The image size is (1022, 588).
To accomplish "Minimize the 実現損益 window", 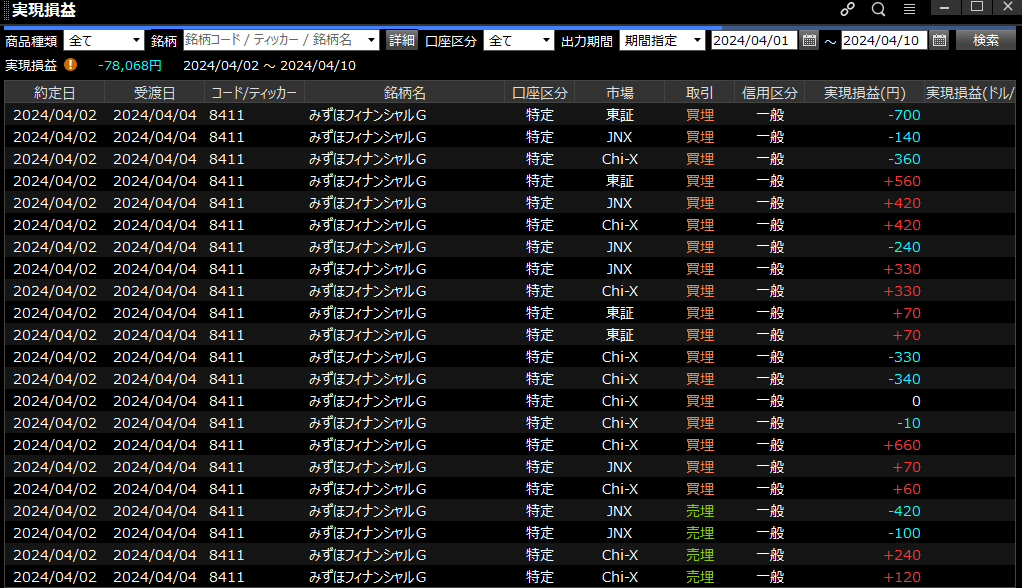I will 944,8.
